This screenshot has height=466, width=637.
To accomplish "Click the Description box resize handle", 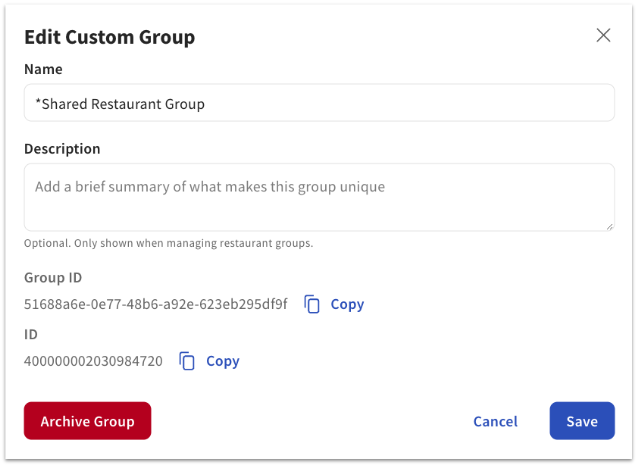I will (608, 225).
